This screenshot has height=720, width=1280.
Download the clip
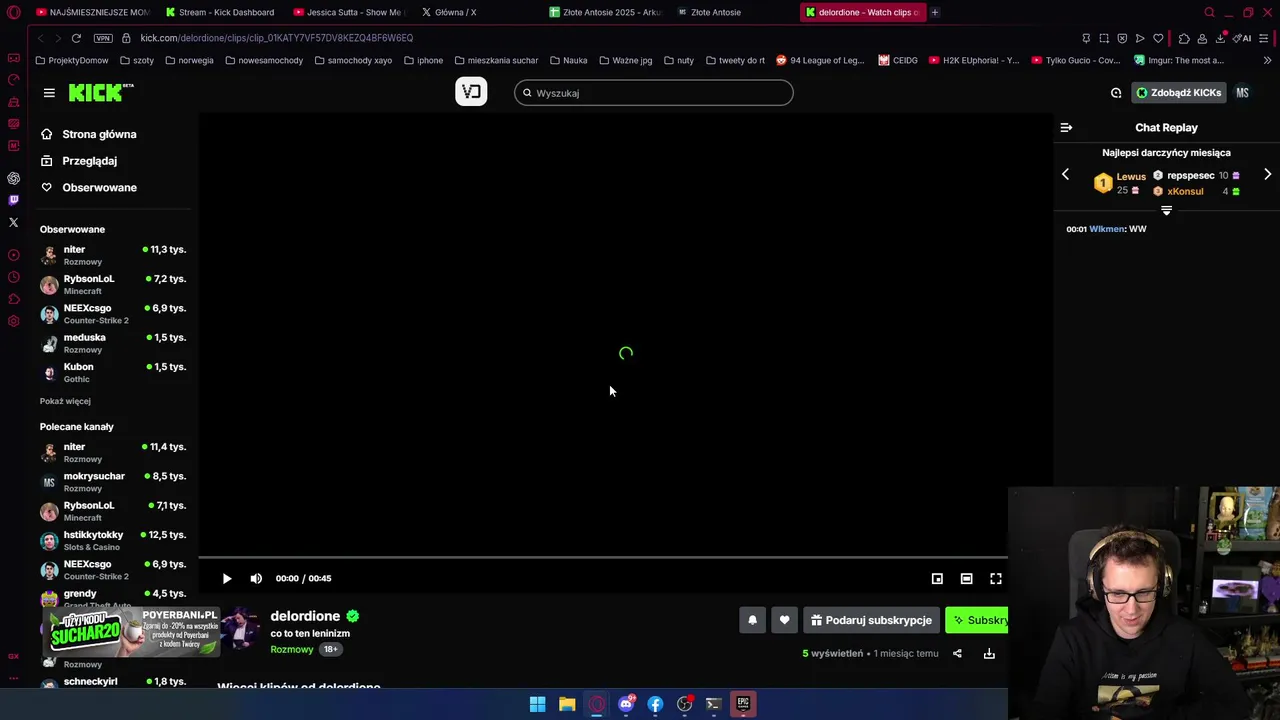[989, 653]
